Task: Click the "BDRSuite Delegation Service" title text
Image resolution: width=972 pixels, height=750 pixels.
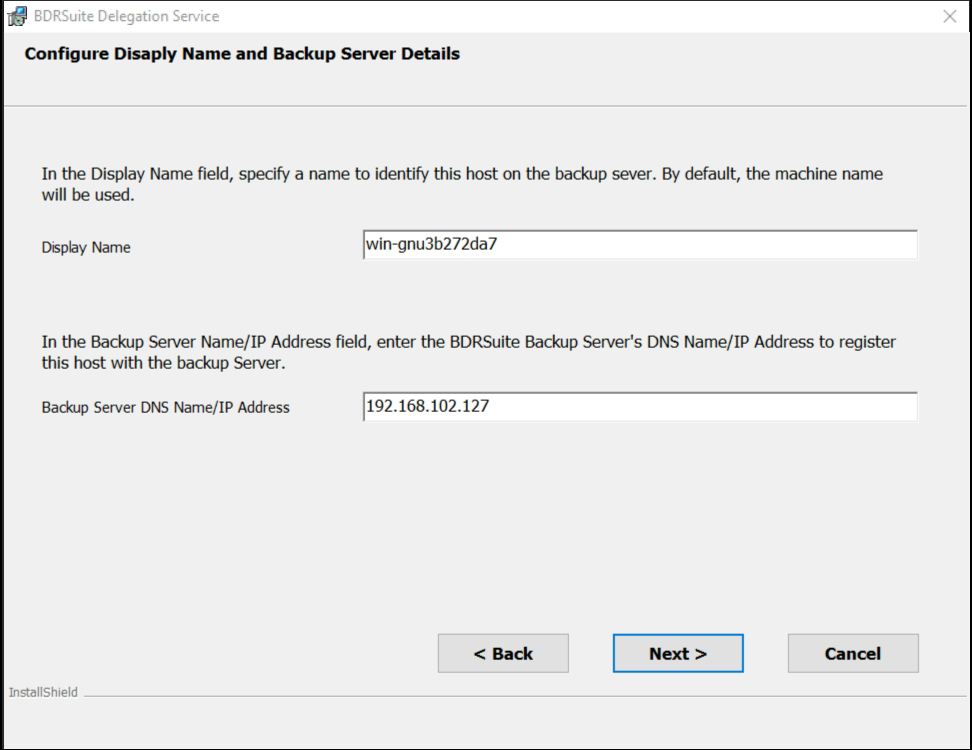Action: [126, 16]
